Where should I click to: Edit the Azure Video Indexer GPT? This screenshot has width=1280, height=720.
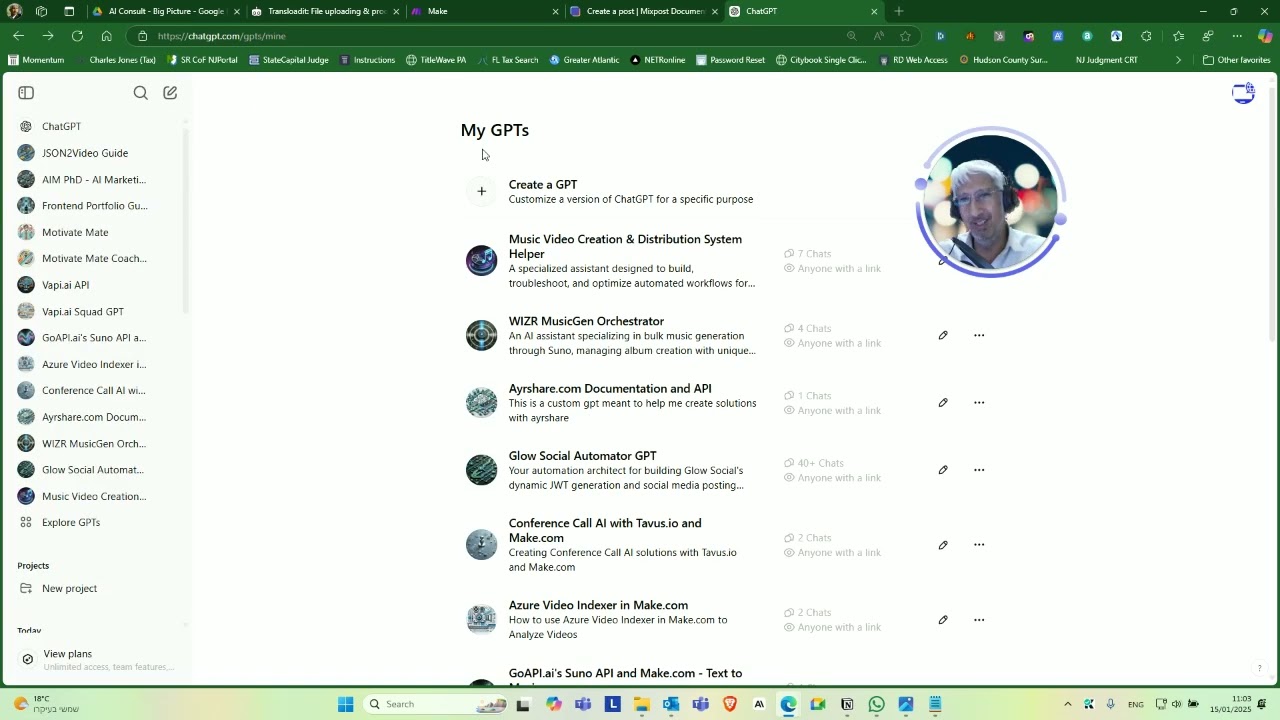click(943, 620)
